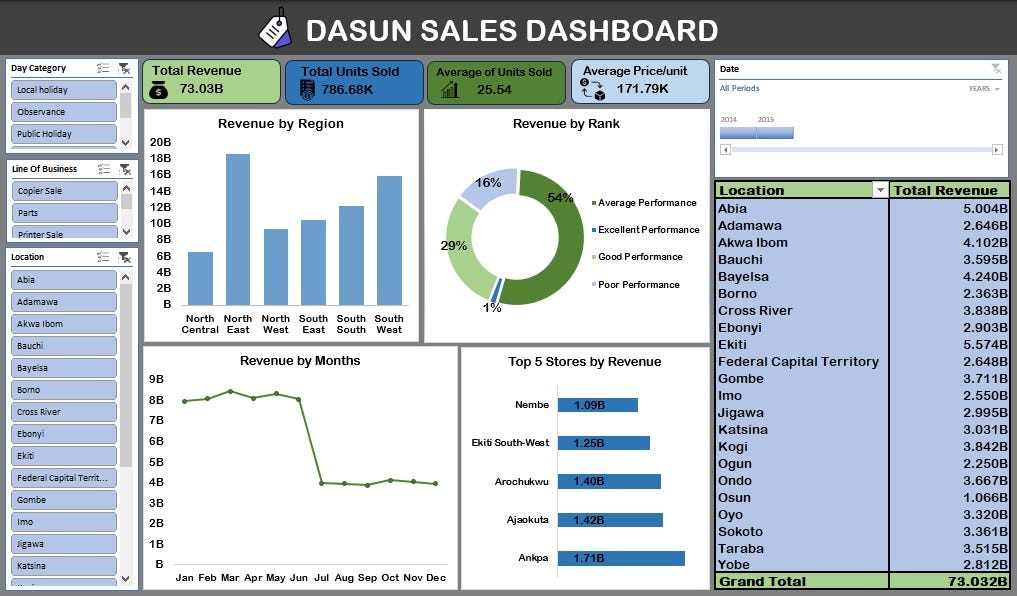Image resolution: width=1017 pixels, height=596 pixels.
Task: Clear the Line Of Business slicer filter
Action: pyautogui.click(x=124, y=168)
